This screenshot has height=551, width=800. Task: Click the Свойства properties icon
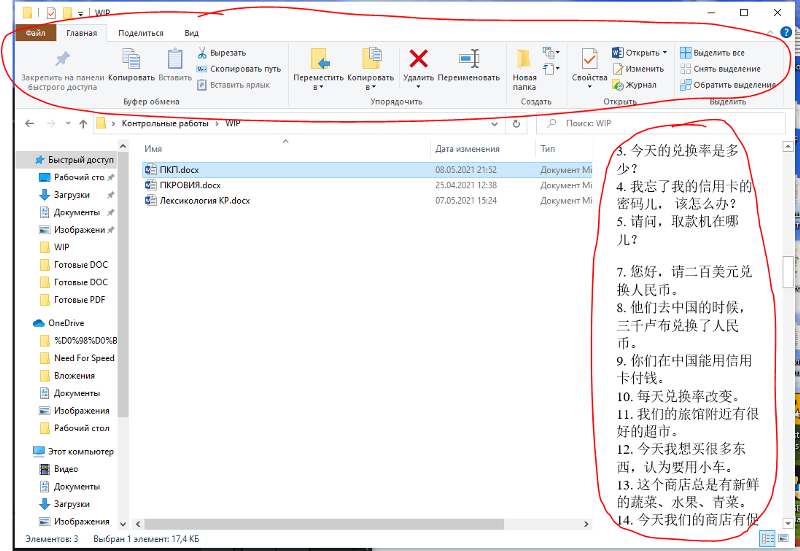point(589,58)
